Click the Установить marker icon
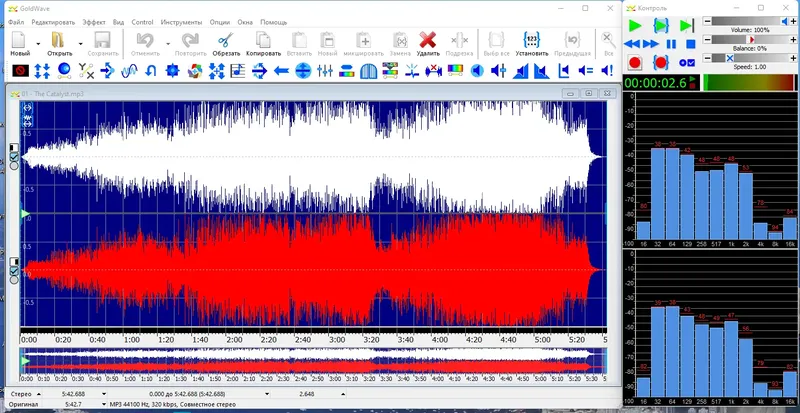 point(532,40)
